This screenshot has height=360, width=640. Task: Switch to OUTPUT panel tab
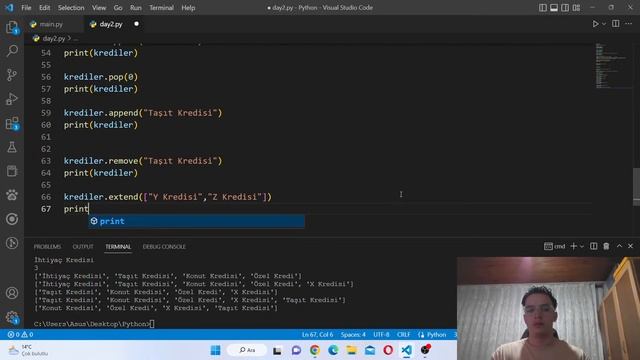(x=83, y=247)
